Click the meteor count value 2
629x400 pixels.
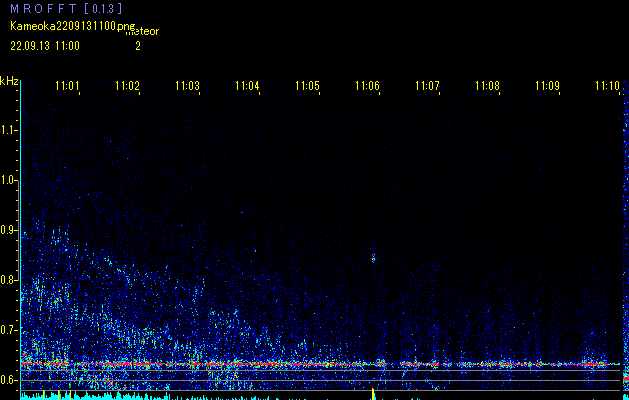138,46
